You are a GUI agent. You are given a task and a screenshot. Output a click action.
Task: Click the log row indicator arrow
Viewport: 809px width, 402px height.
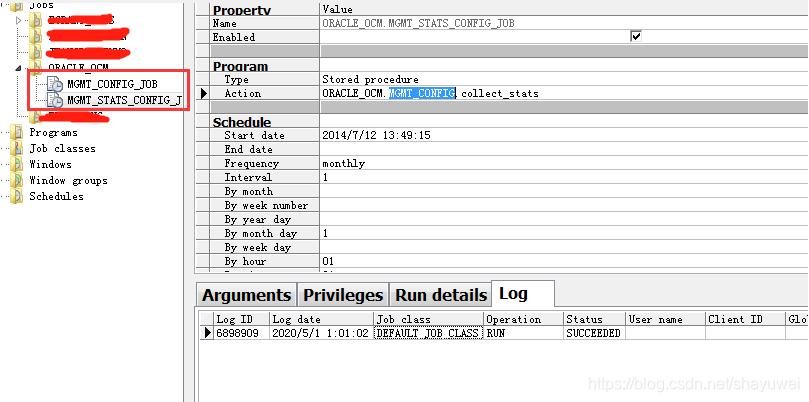(208, 333)
